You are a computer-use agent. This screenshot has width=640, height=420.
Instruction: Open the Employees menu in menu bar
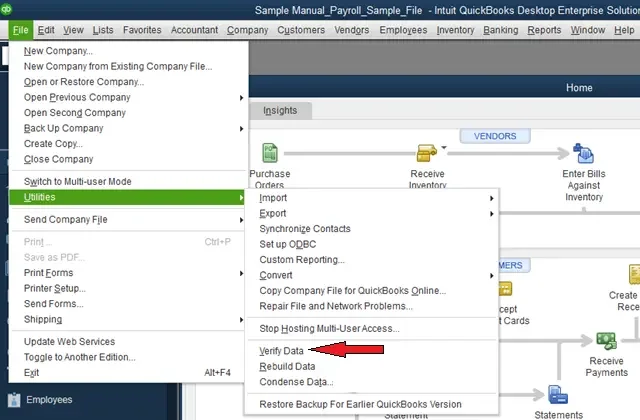[403, 30]
